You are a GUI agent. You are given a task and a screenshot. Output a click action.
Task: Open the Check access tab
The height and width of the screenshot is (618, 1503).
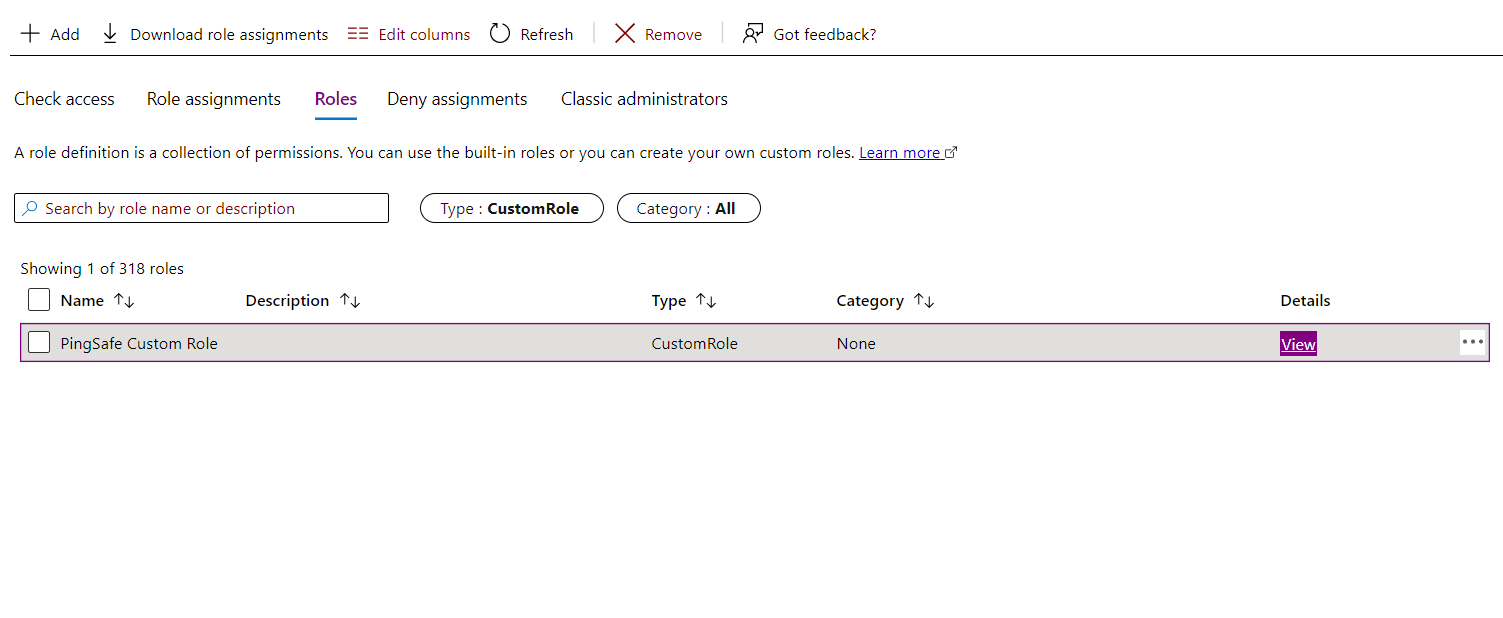[x=64, y=99]
